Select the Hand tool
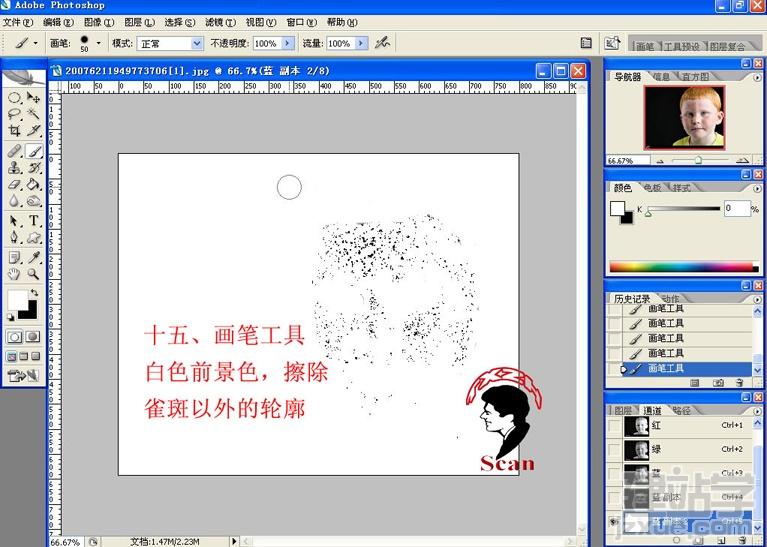 click(x=14, y=274)
